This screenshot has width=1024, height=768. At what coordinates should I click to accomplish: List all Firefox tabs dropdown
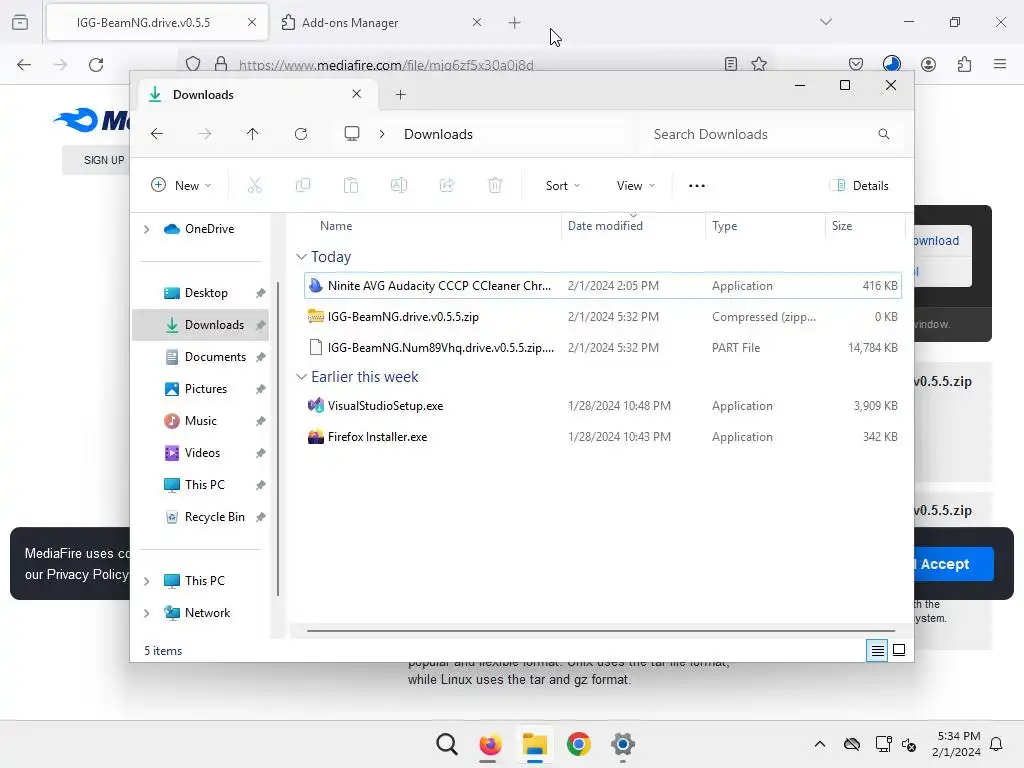click(x=825, y=22)
